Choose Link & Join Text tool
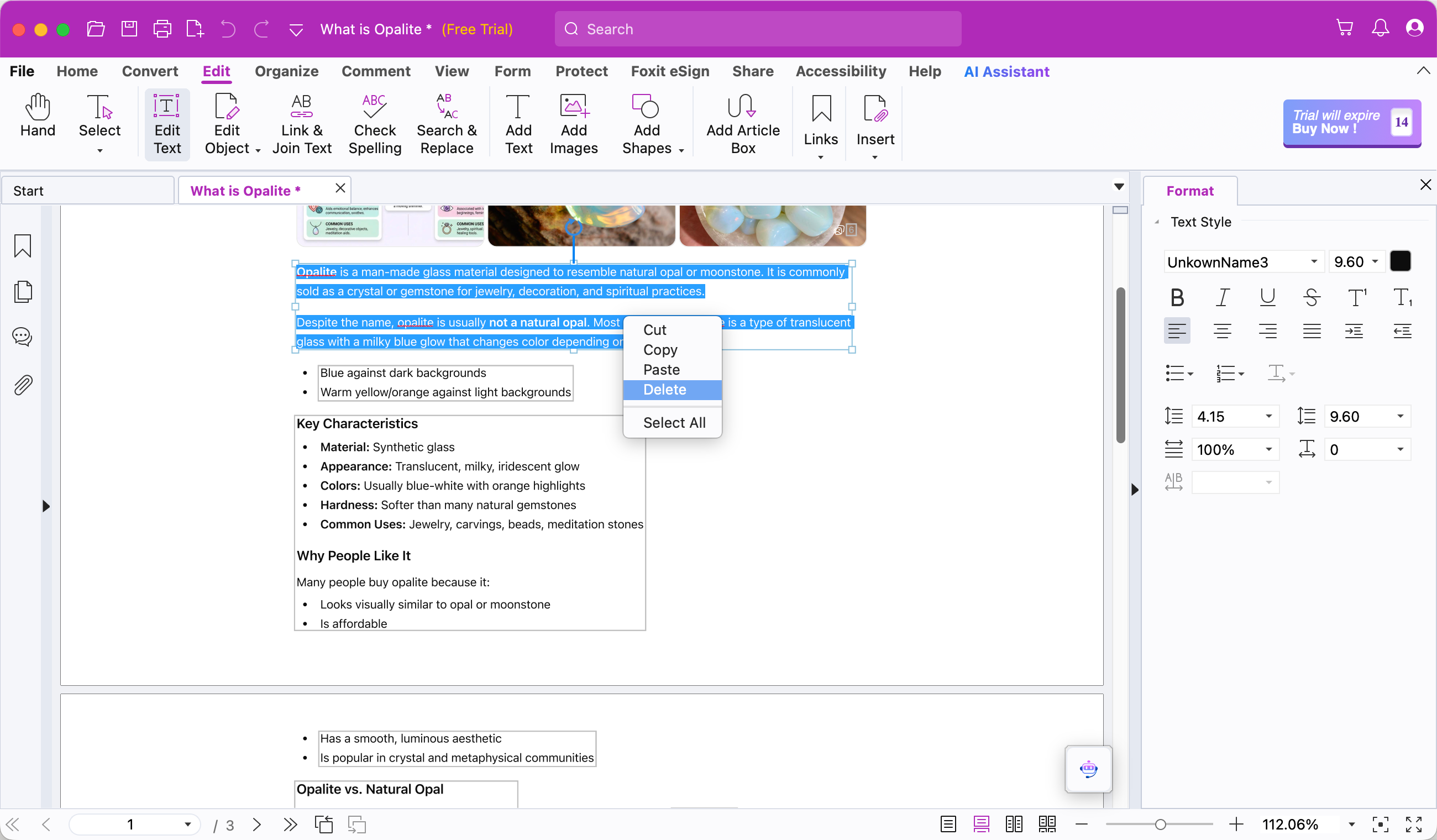This screenshot has height=840, width=1437. pyautogui.click(x=302, y=124)
